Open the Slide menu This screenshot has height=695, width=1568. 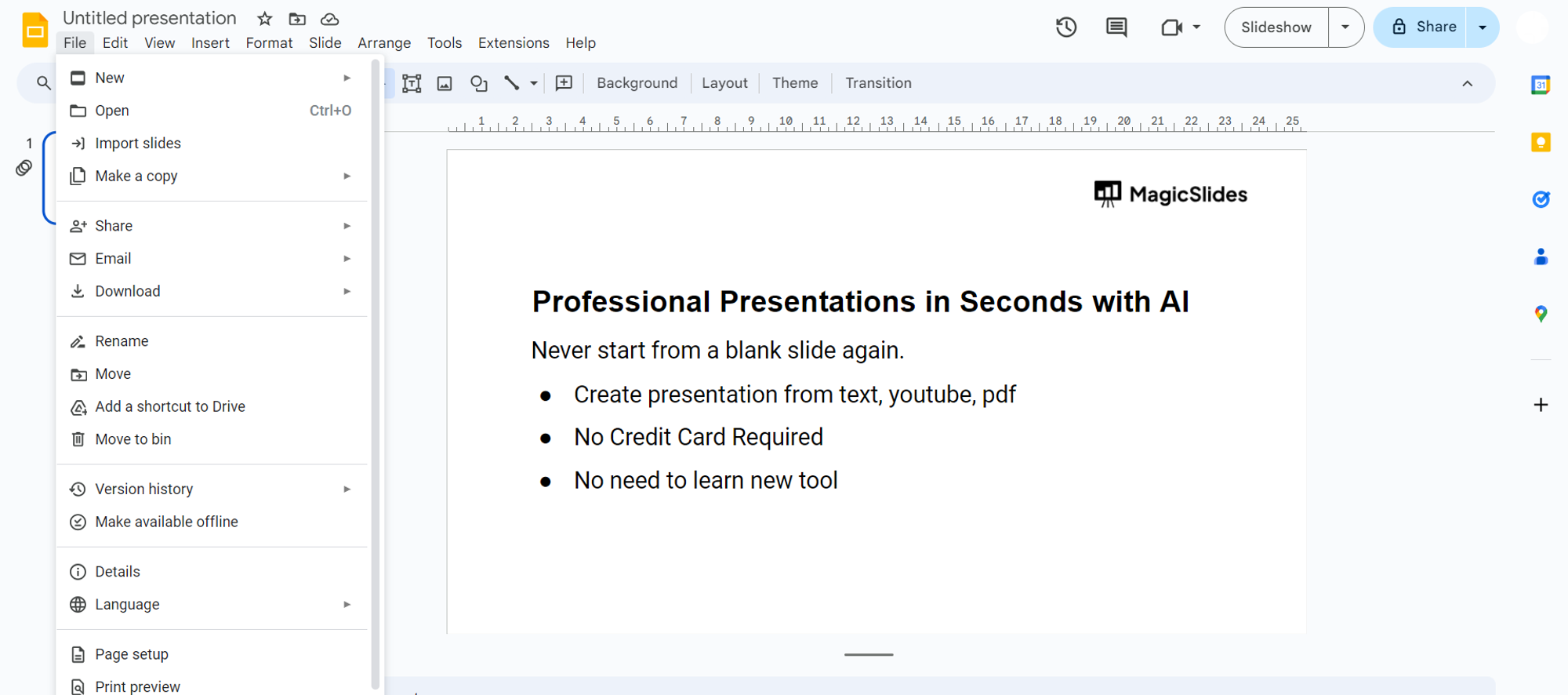click(x=325, y=43)
